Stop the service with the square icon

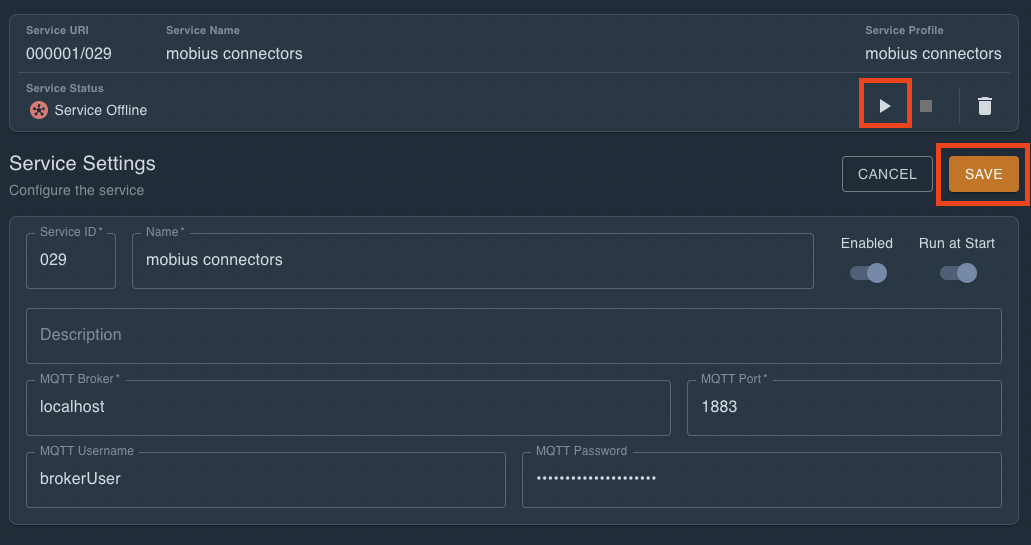point(926,105)
